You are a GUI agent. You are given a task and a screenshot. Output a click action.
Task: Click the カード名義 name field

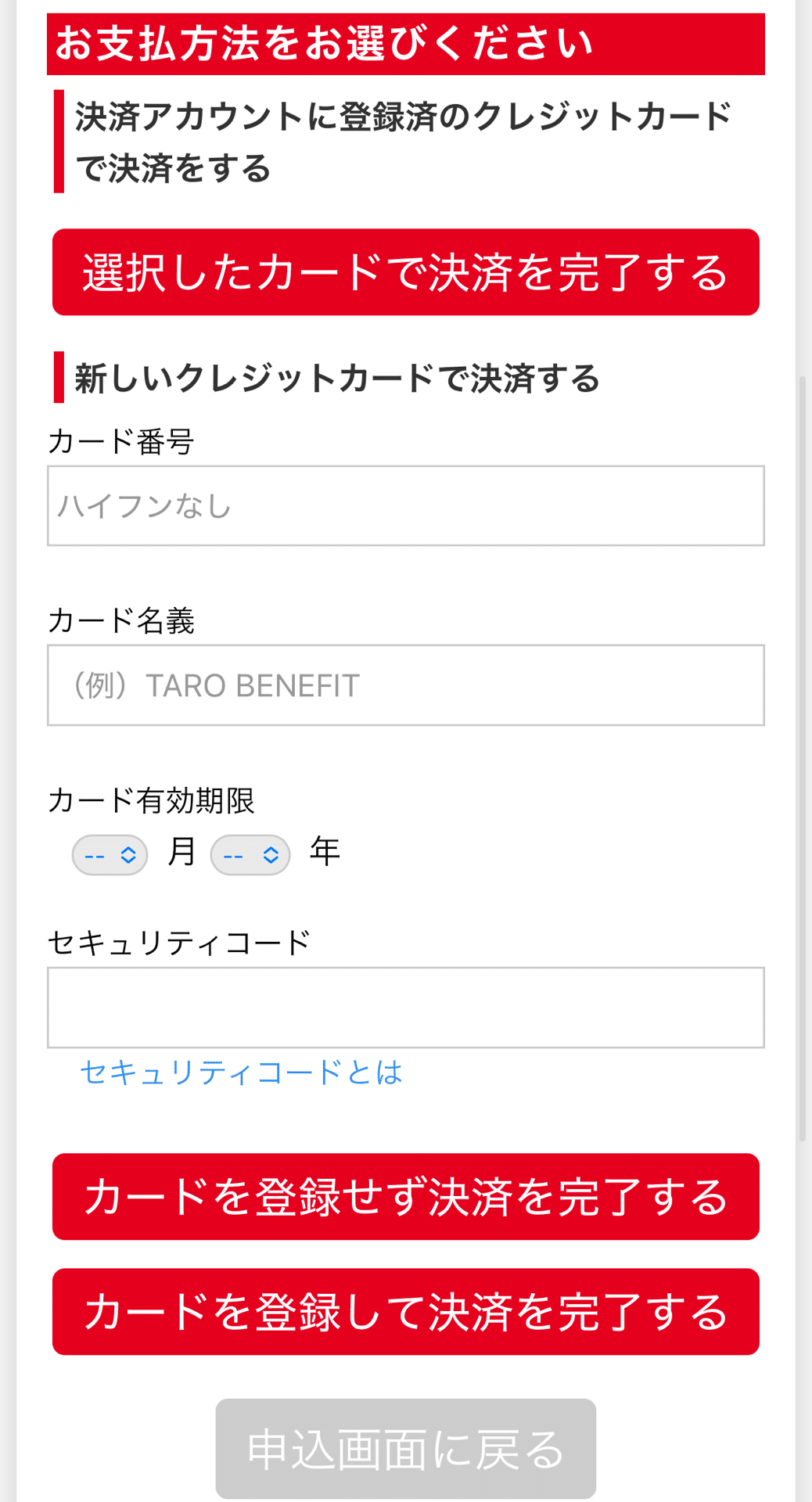click(405, 685)
